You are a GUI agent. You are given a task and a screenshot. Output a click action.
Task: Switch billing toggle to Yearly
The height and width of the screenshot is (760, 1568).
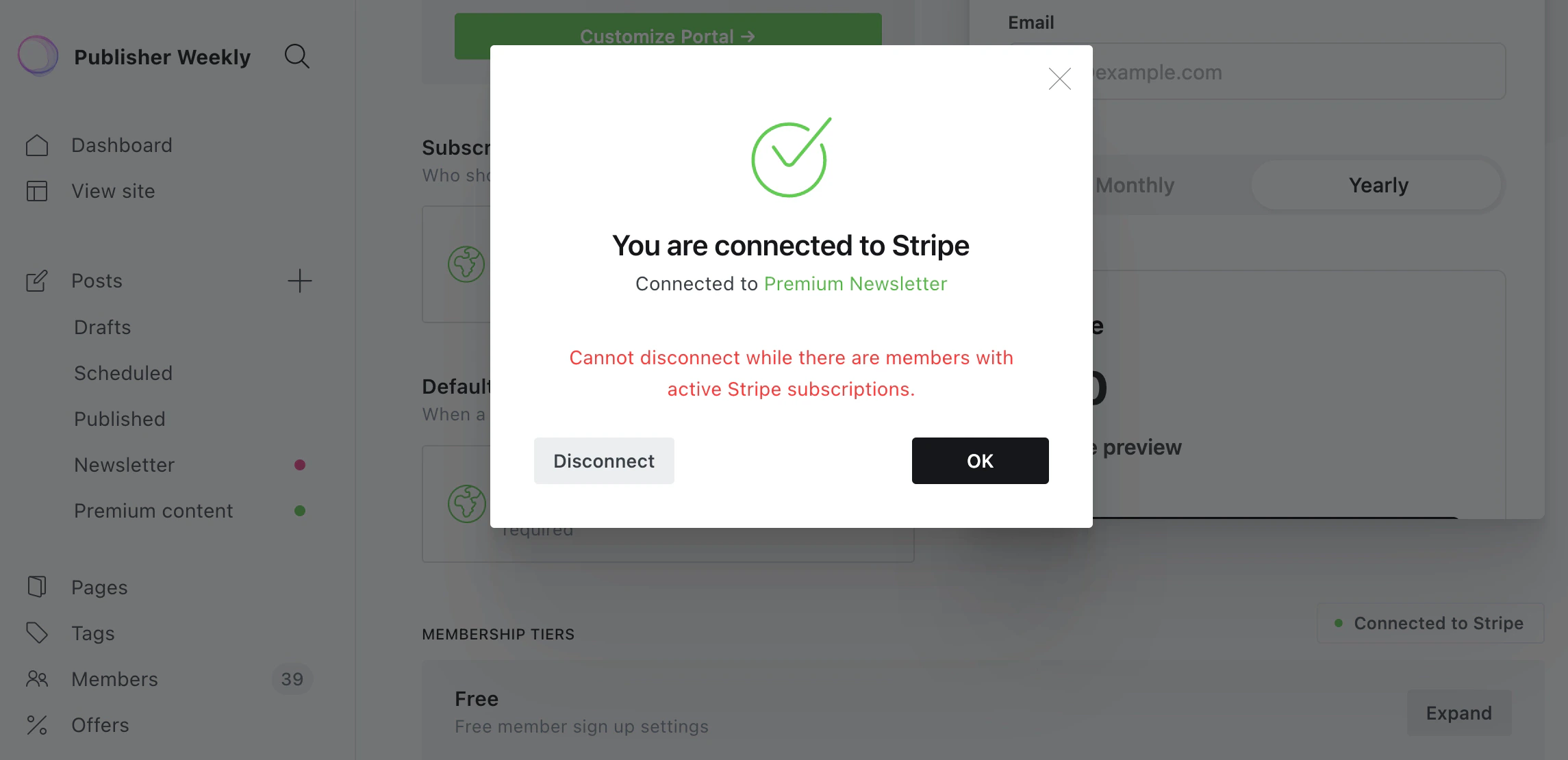(1378, 185)
